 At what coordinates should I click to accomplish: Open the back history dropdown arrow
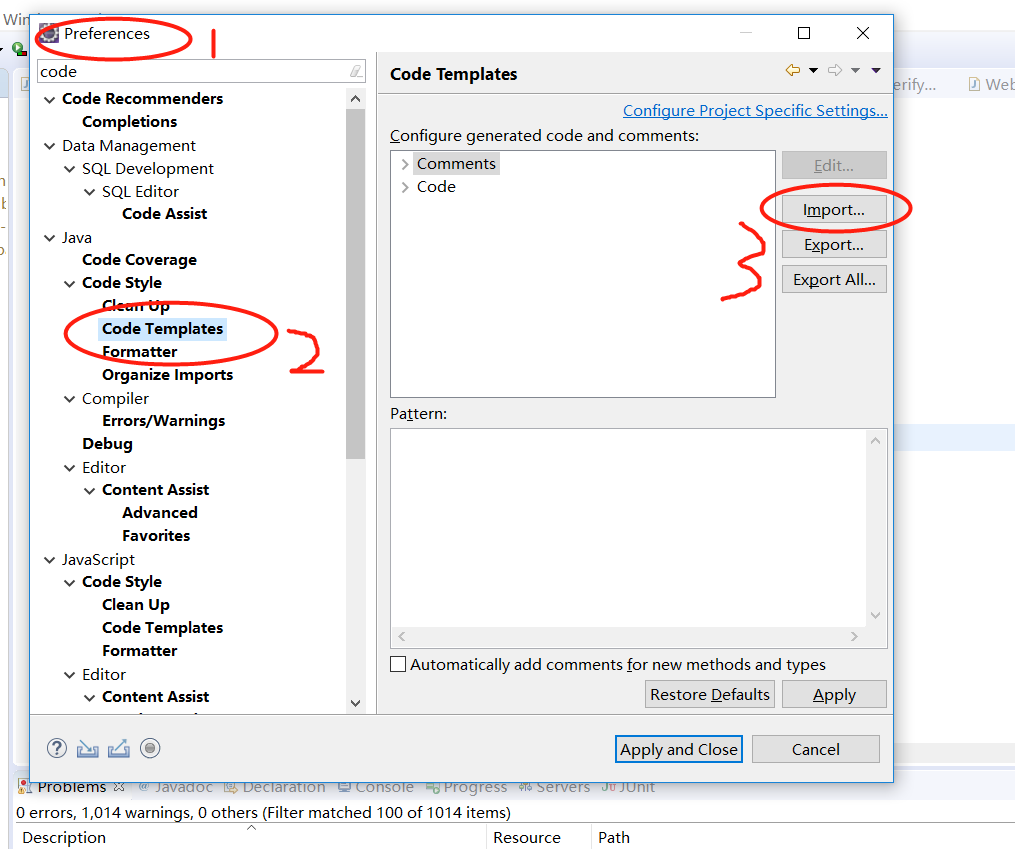tap(814, 70)
